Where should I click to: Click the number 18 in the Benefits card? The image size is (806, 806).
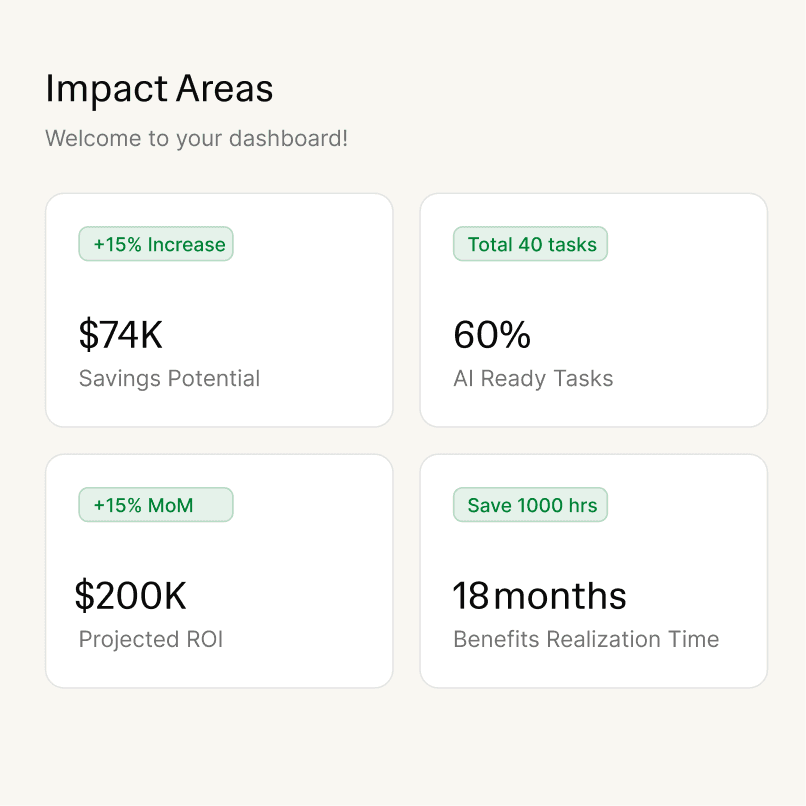[x=471, y=596]
